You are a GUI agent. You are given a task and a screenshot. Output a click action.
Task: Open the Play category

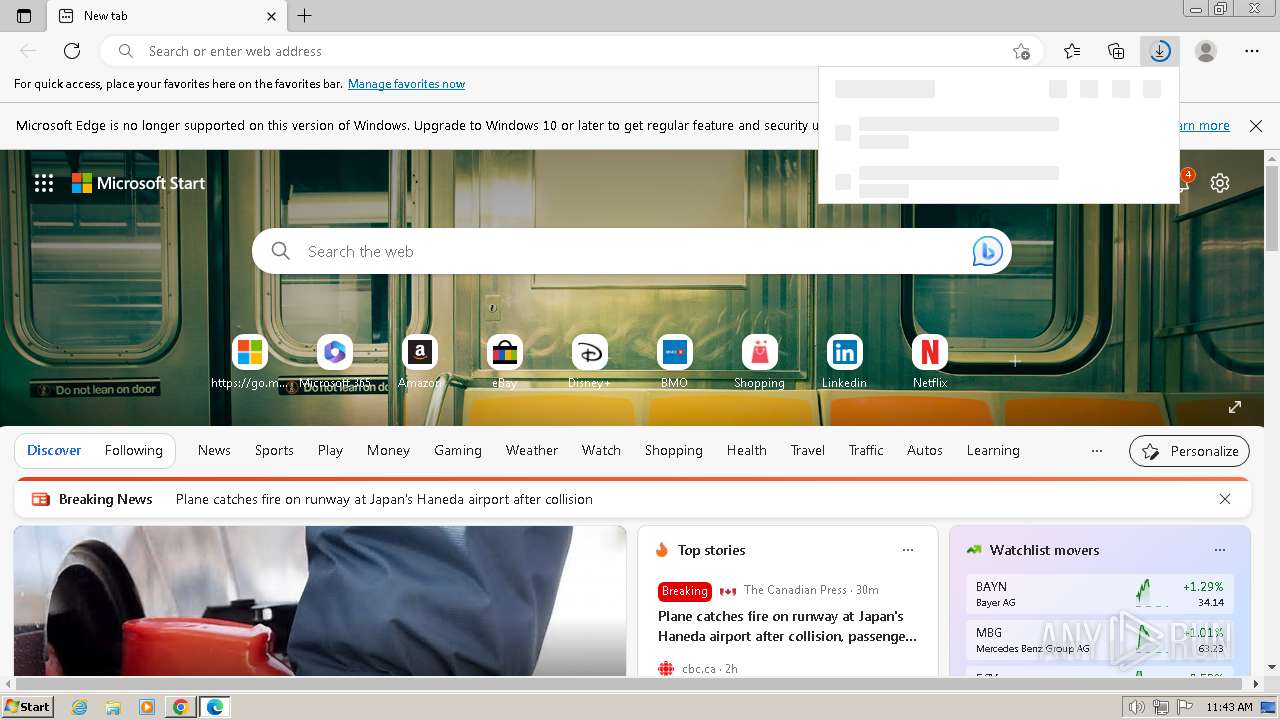point(330,450)
